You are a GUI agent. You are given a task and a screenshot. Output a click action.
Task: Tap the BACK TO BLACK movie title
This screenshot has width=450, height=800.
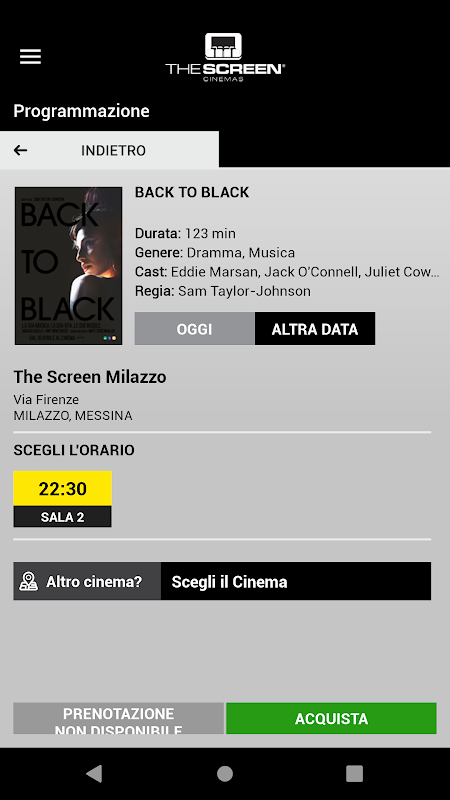click(x=192, y=192)
